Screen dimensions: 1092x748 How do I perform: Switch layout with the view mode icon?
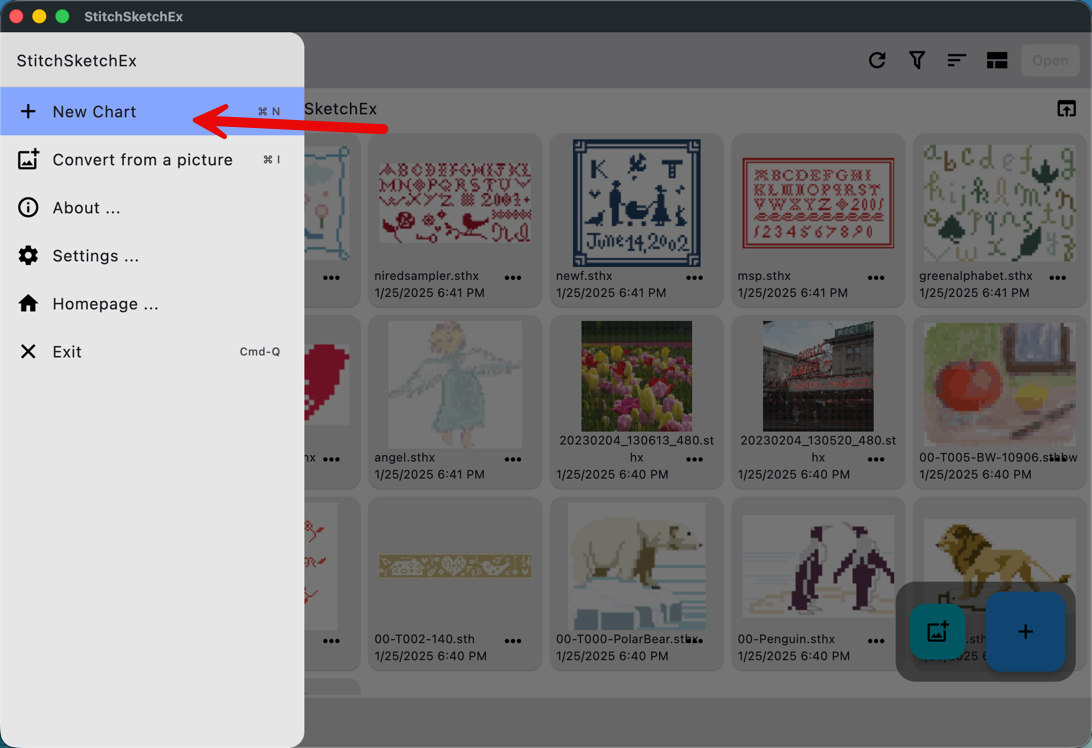[997, 61]
